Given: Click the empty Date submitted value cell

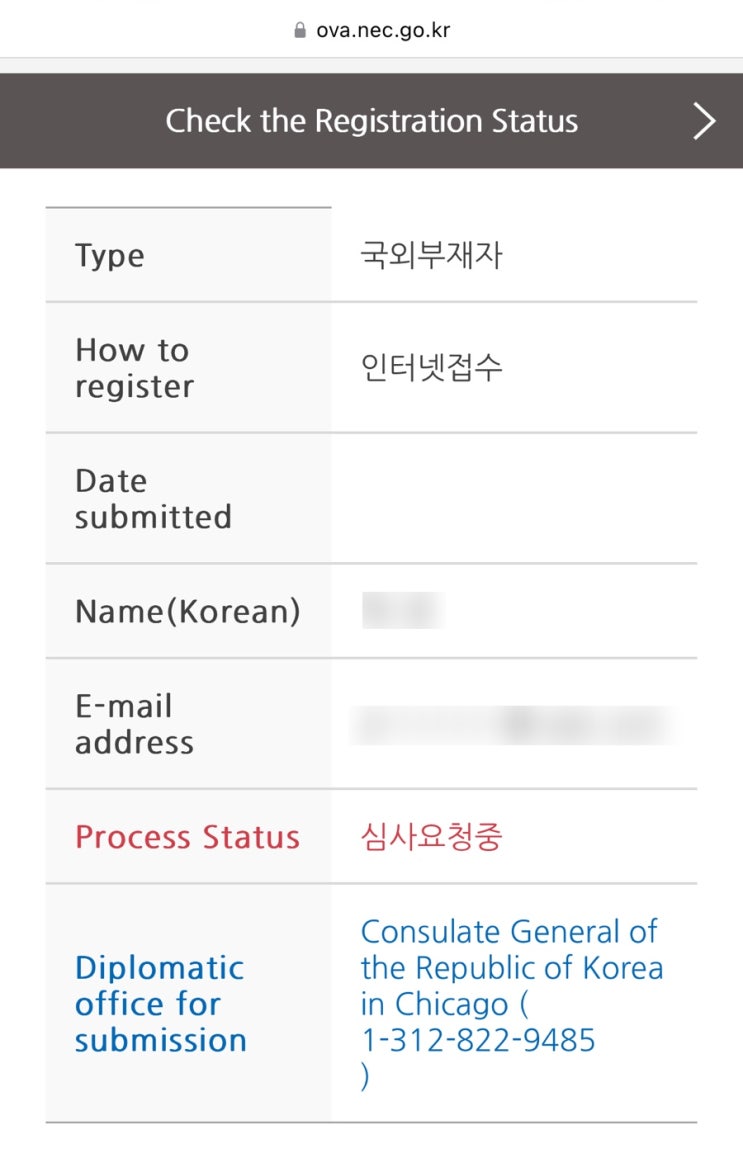Looking at the screenshot, I should point(513,499).
